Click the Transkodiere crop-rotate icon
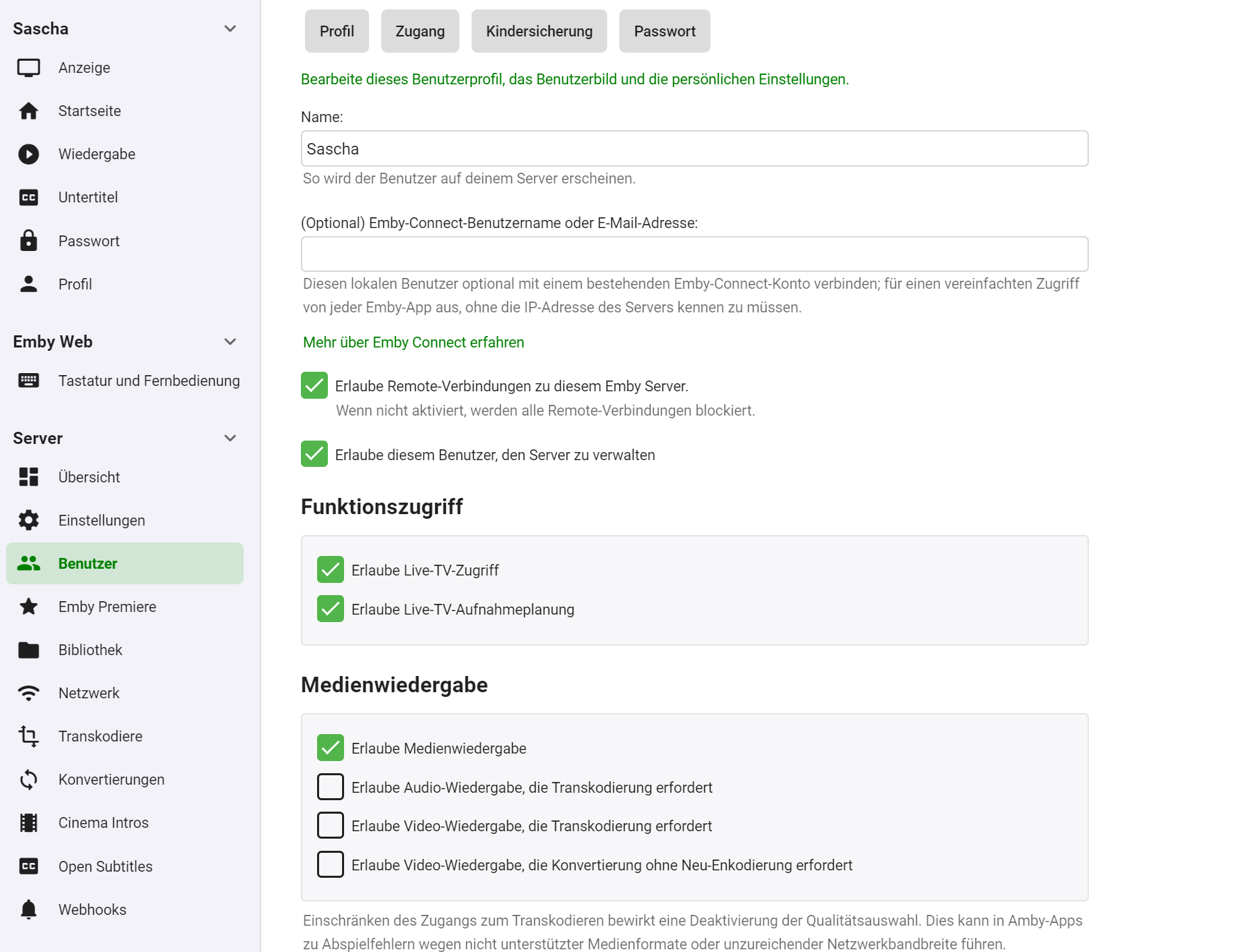The image size is (1240, 952). click(x=28, y=736)
